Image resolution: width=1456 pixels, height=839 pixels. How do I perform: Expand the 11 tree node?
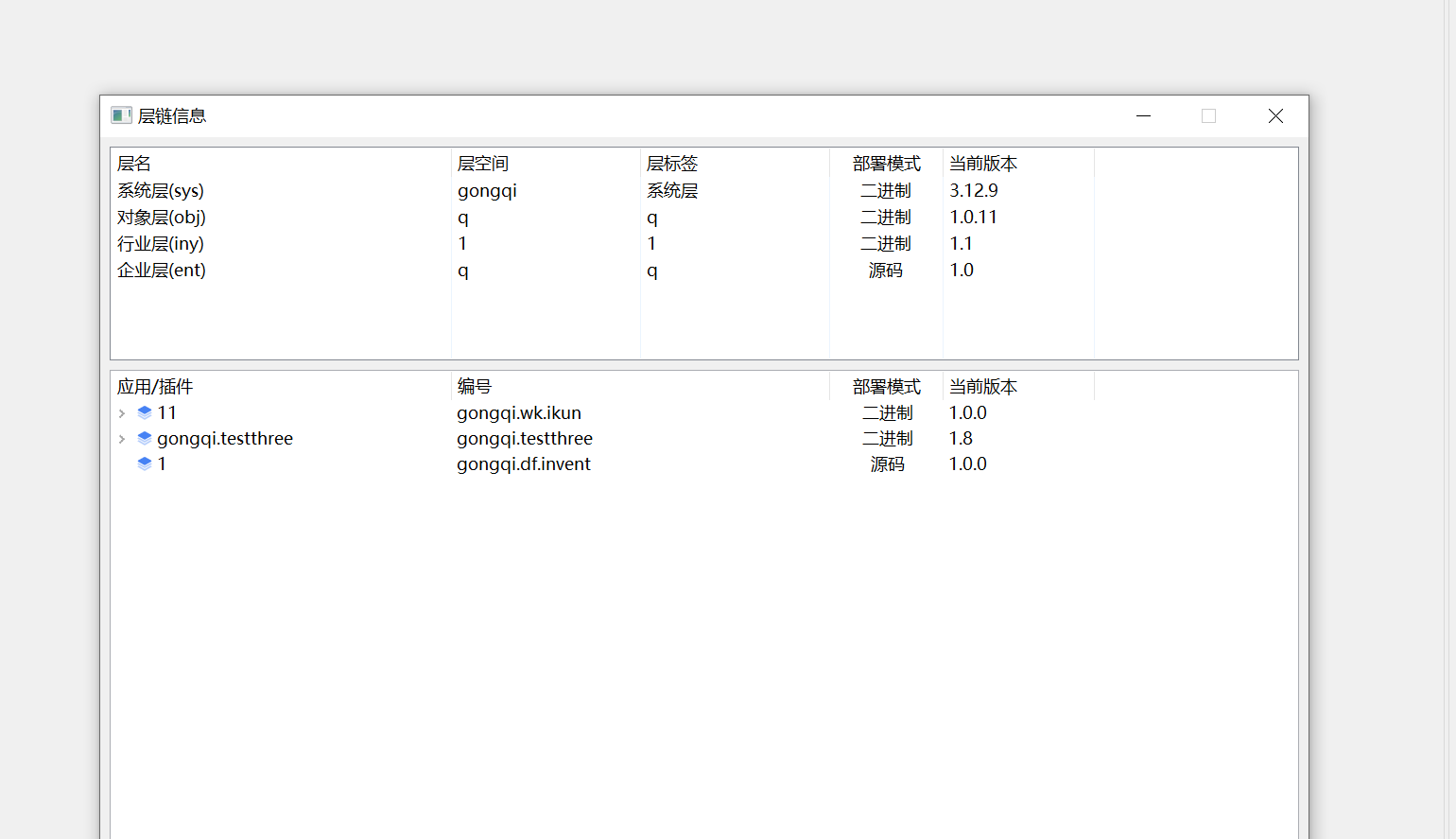122,413
